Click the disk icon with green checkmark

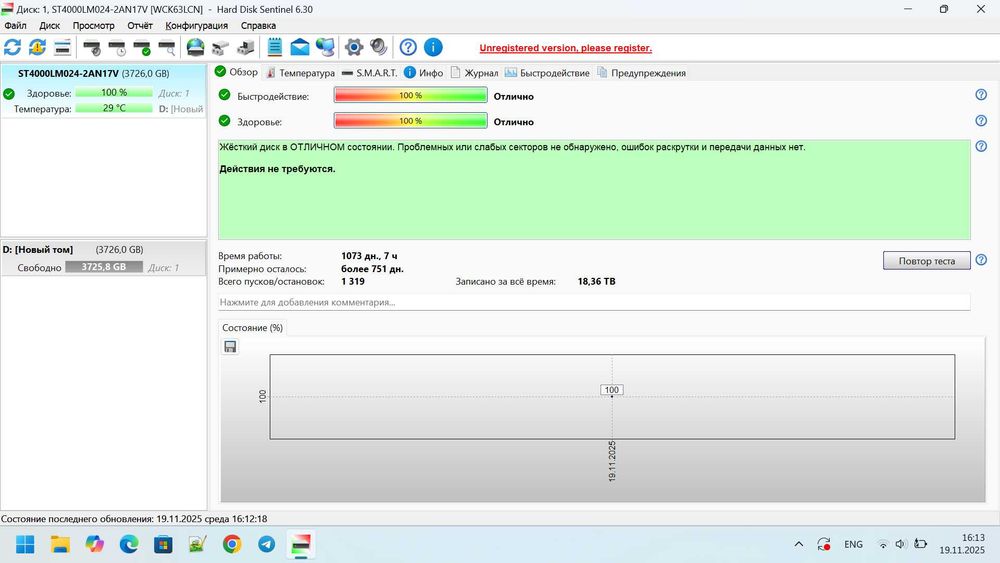(142, 47)
